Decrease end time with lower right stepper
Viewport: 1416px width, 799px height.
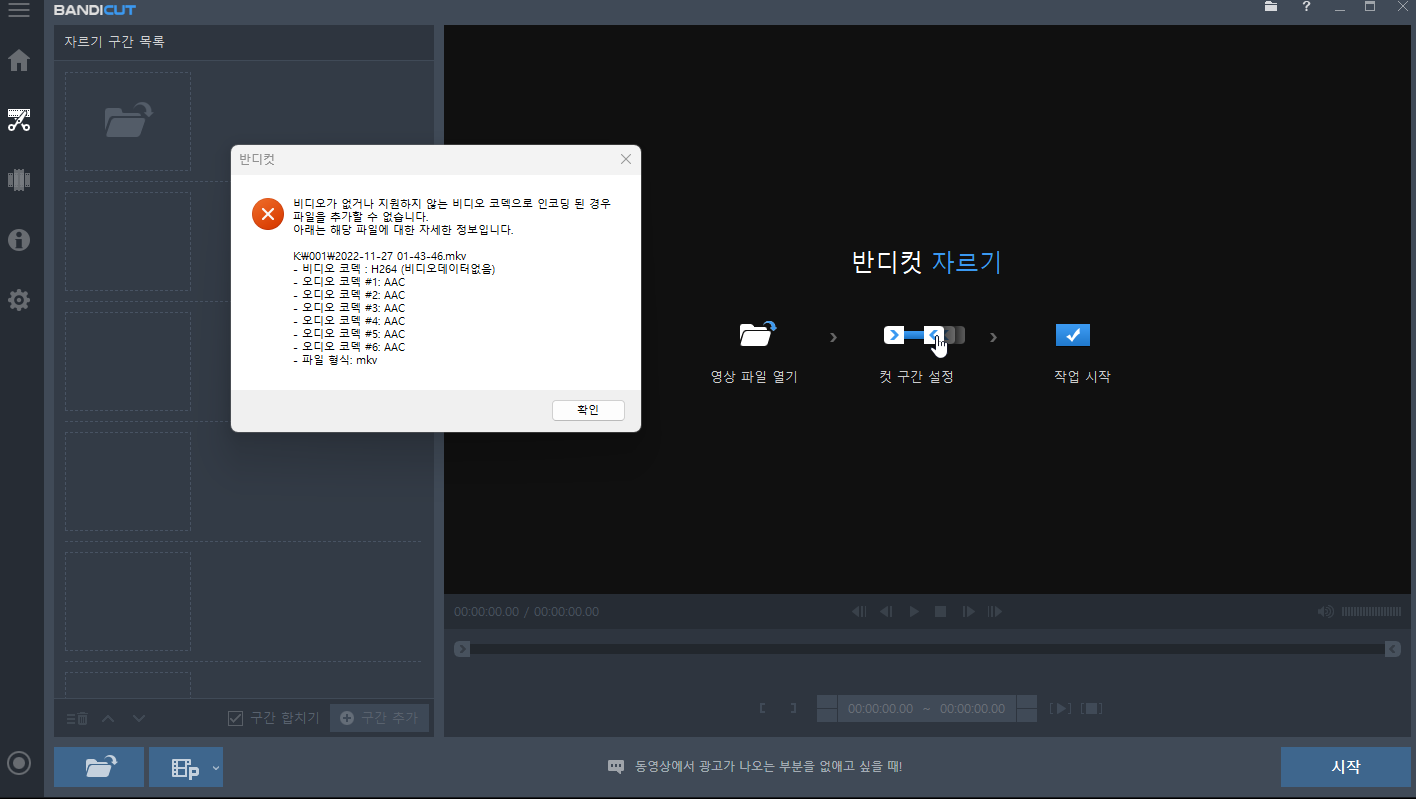pyautogui.click(x=1027, y=715)
